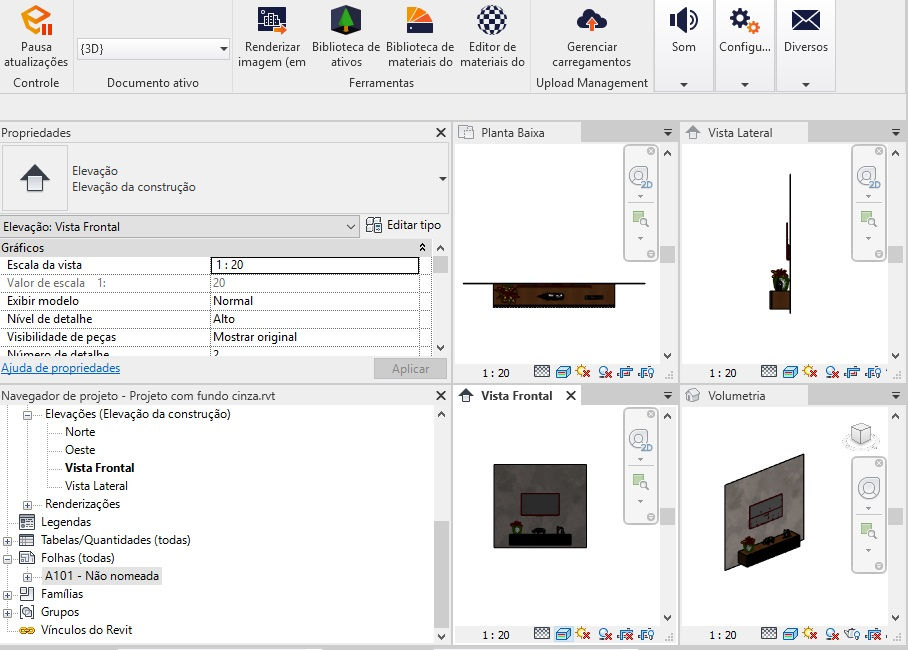Viewport: 908px width, 650px height.
Task: Open the Configu... dropdown arrow
Action: [x=745, y=85]
